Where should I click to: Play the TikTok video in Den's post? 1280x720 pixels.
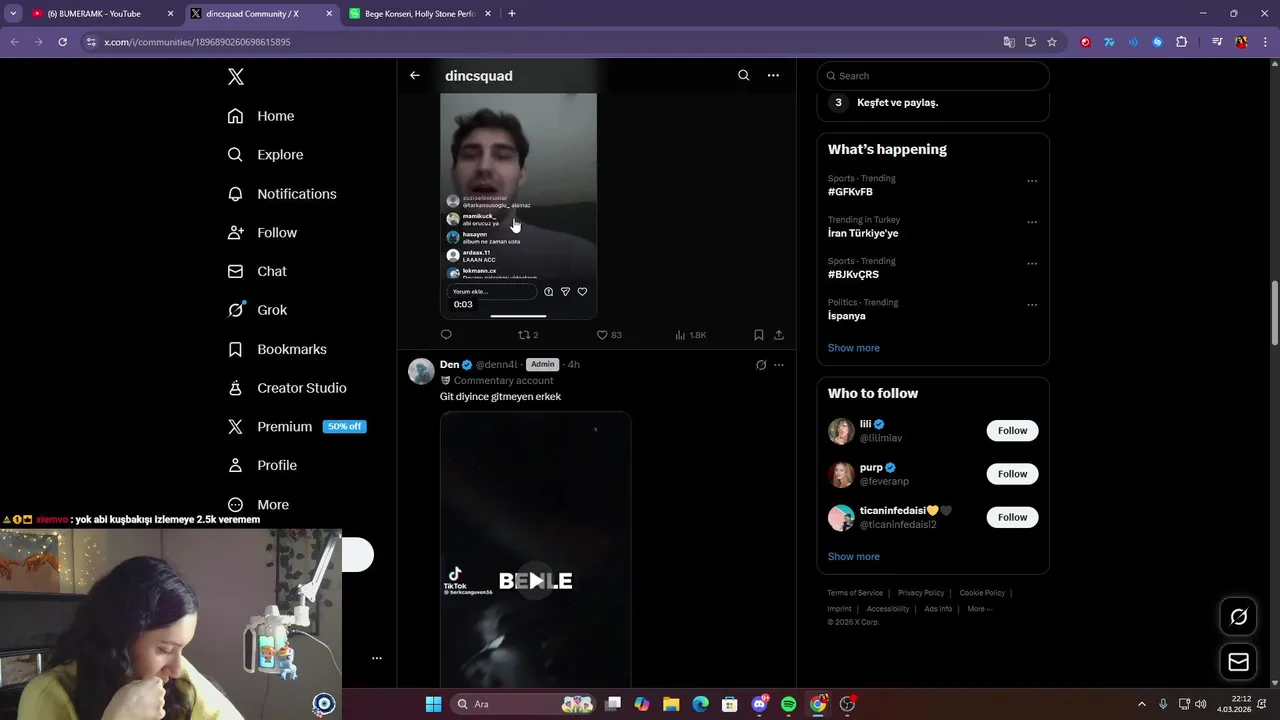(x=536, y=580)
